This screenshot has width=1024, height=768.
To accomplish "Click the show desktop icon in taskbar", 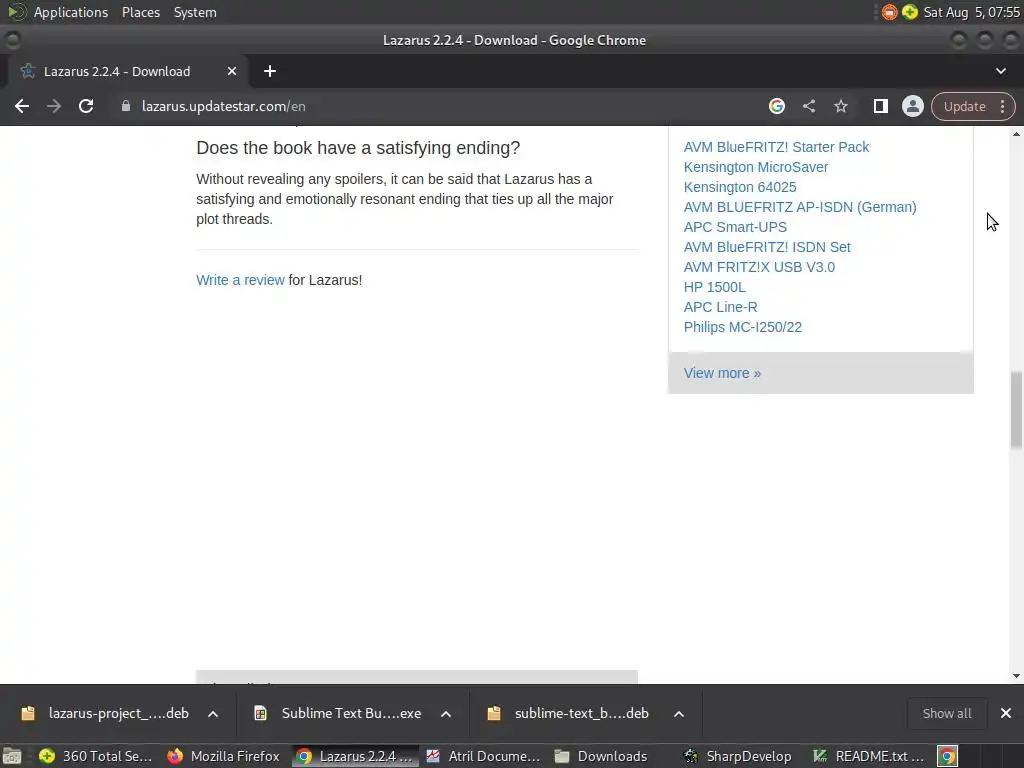I will [12, 757].
